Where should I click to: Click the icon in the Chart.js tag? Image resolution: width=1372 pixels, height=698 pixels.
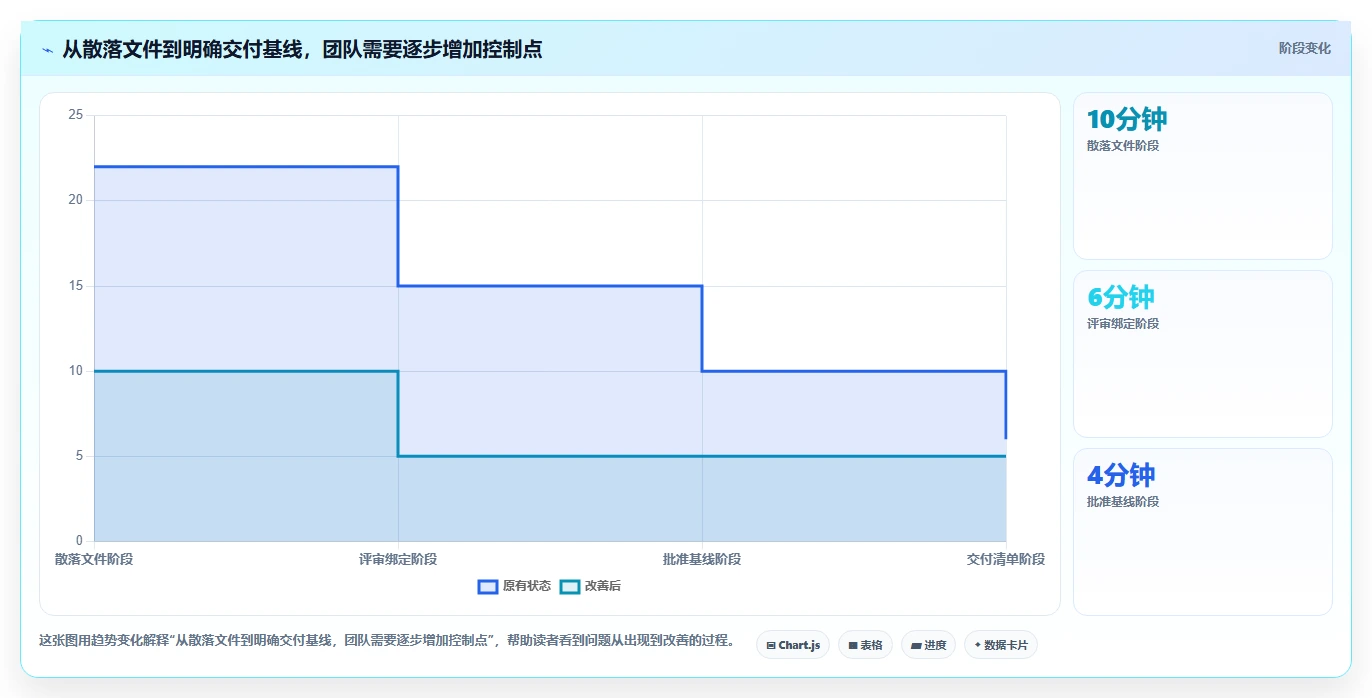pos(771,646)
